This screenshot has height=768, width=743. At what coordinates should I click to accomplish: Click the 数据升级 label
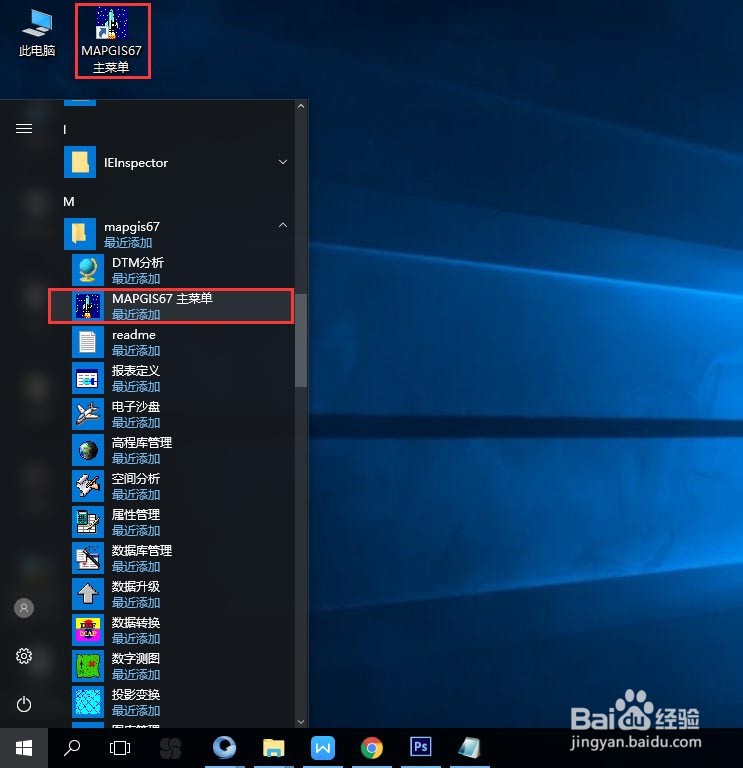[x=136, y=587]
